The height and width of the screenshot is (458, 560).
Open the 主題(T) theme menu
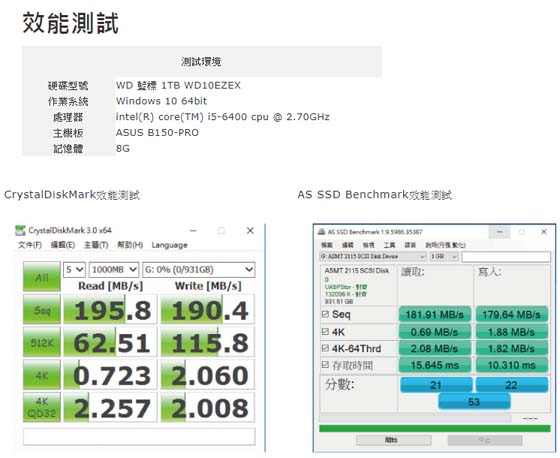(96, 245)
